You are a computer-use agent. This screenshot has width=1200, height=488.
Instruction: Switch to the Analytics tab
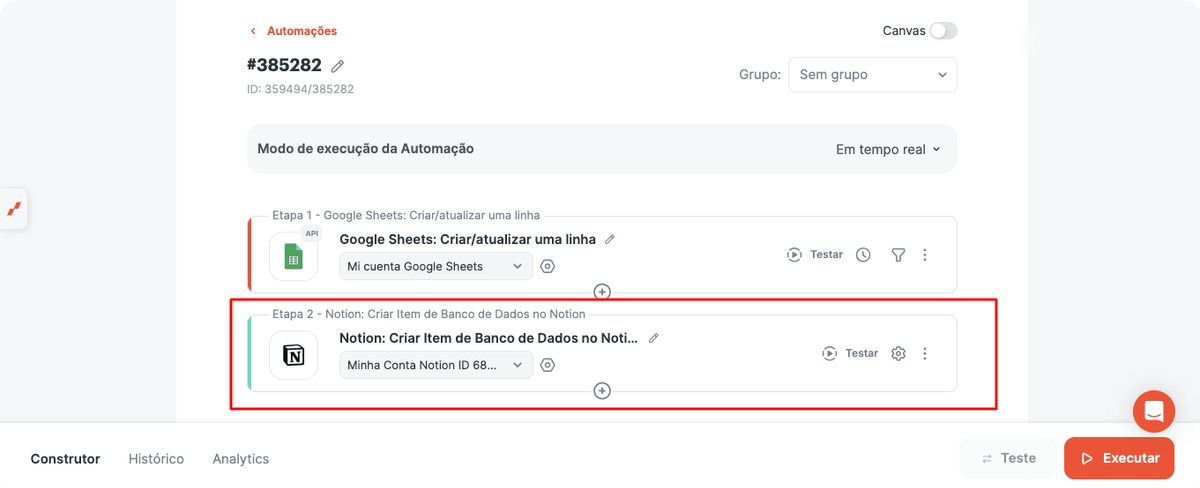pos(241,459)
